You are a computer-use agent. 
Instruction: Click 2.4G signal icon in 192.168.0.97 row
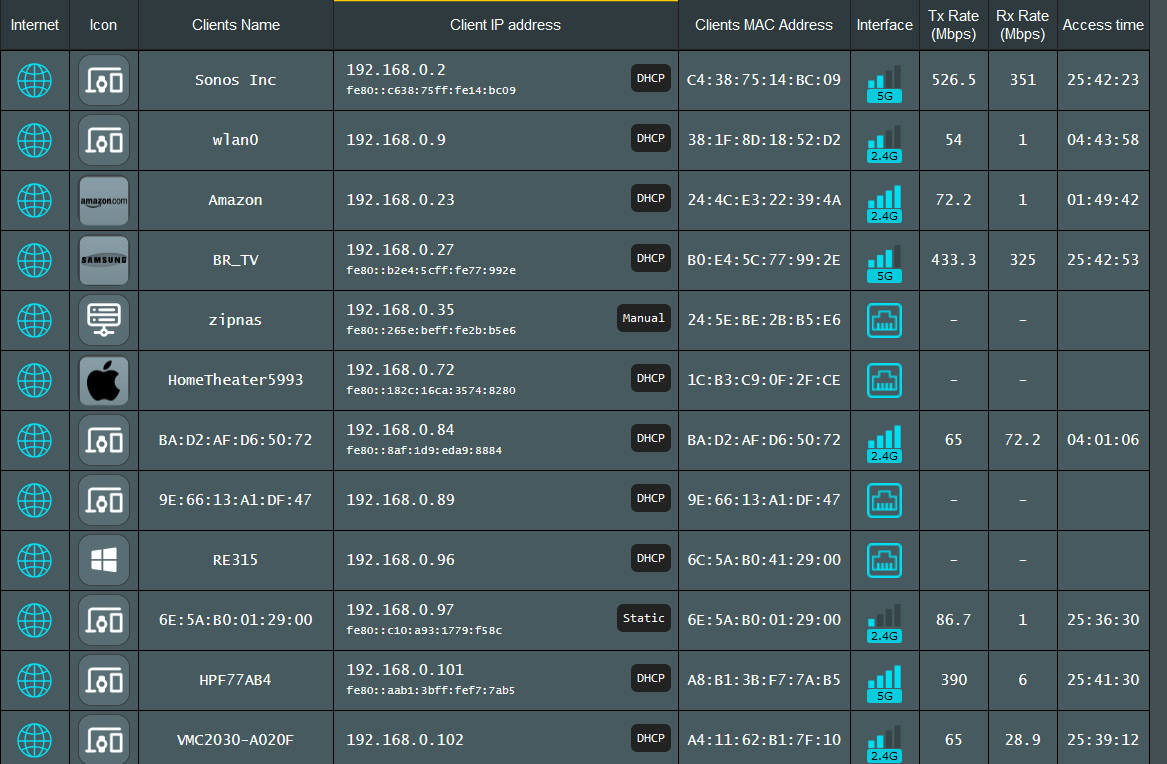click(x=884, y=624)
